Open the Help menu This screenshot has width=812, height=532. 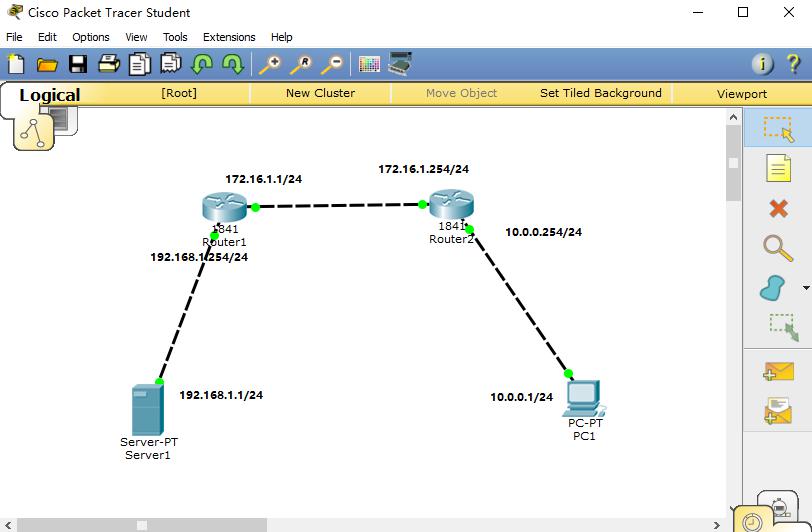tap(282, 37)
